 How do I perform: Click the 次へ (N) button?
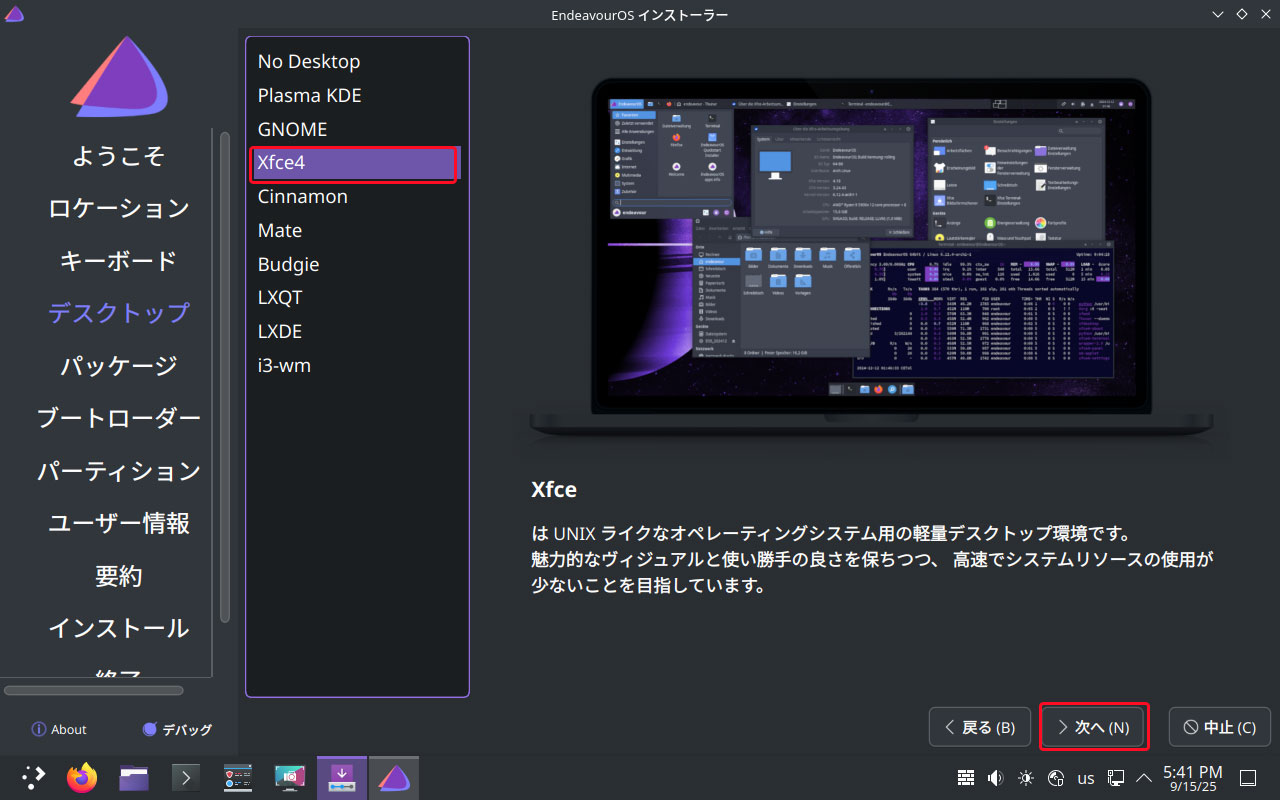pyautogui.click(x=1093, y=727)
